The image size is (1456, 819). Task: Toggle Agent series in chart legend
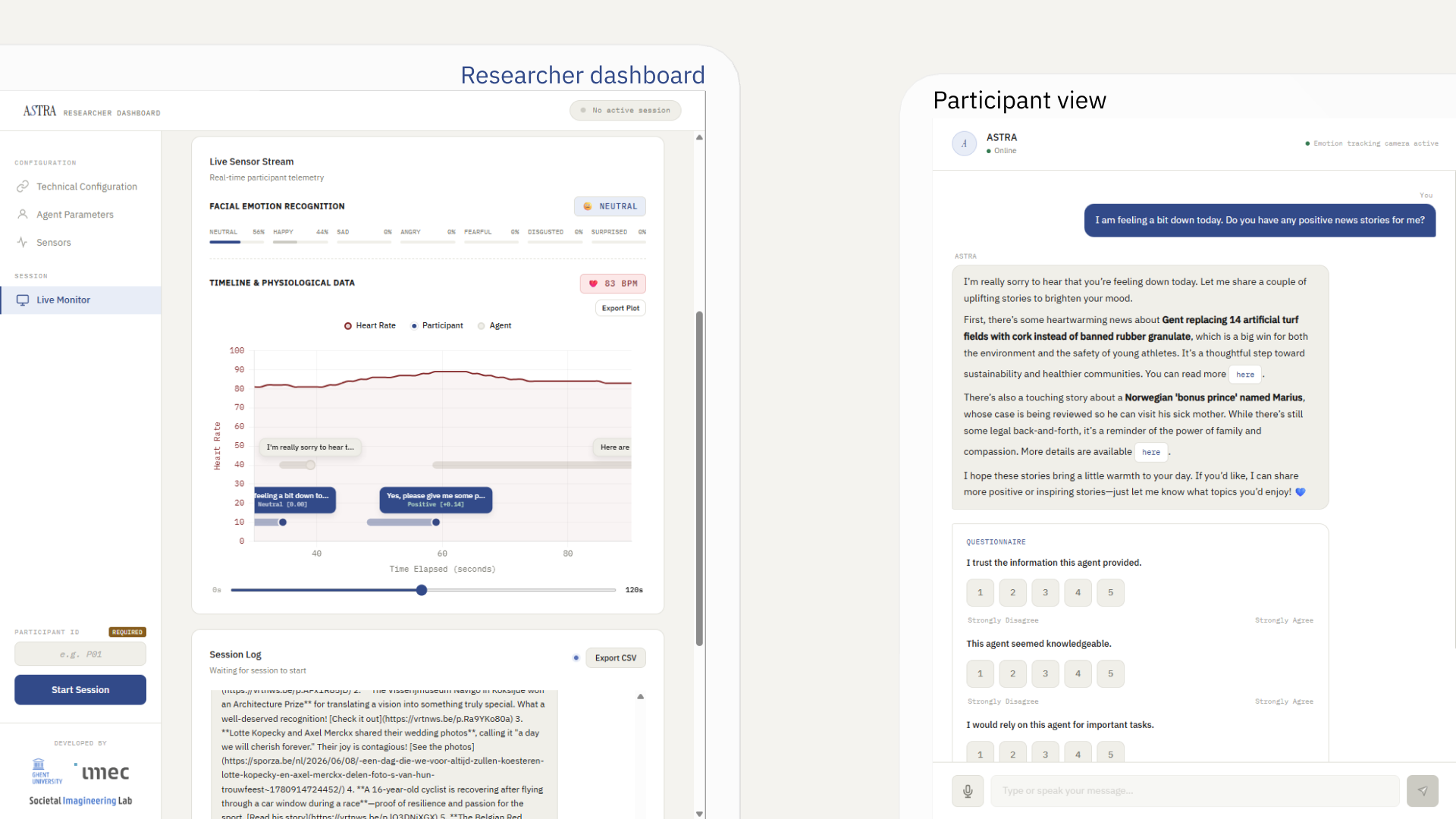(x=494, y=326)
